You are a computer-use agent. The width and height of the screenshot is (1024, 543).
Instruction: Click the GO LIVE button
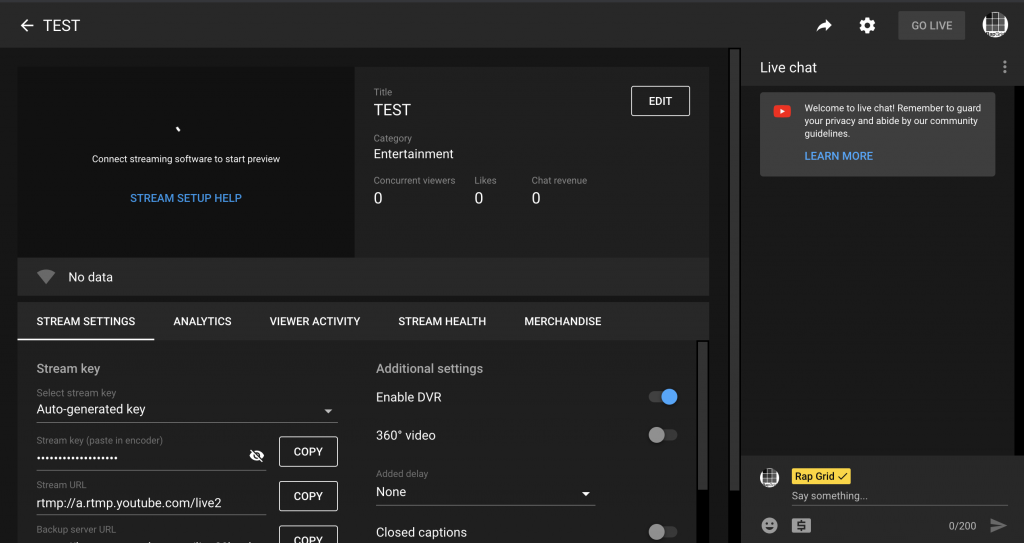click(x=932, y=25)
